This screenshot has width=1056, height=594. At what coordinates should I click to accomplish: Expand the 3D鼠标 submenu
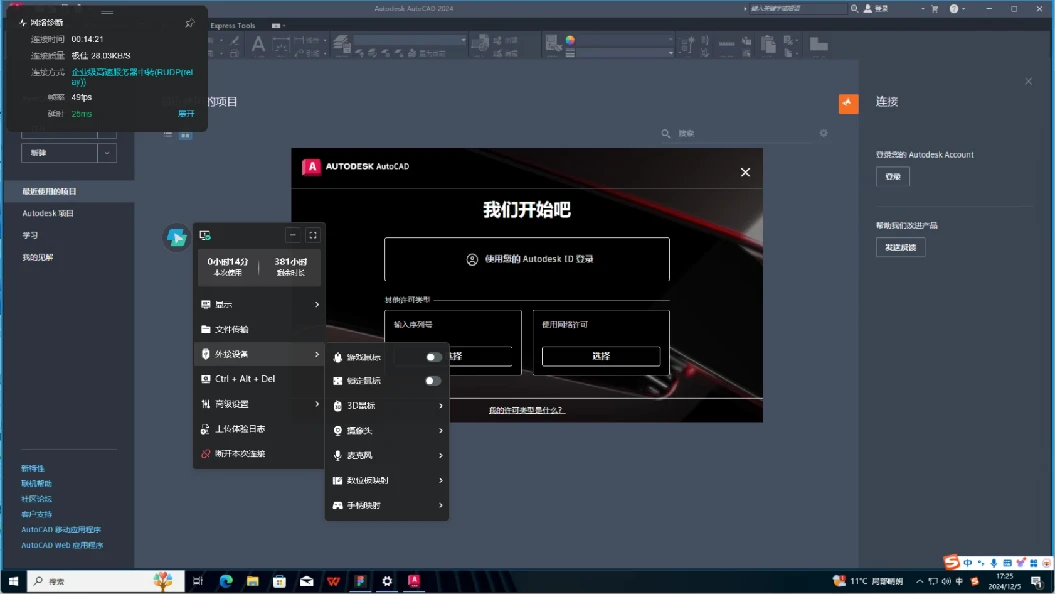point(387,405)
